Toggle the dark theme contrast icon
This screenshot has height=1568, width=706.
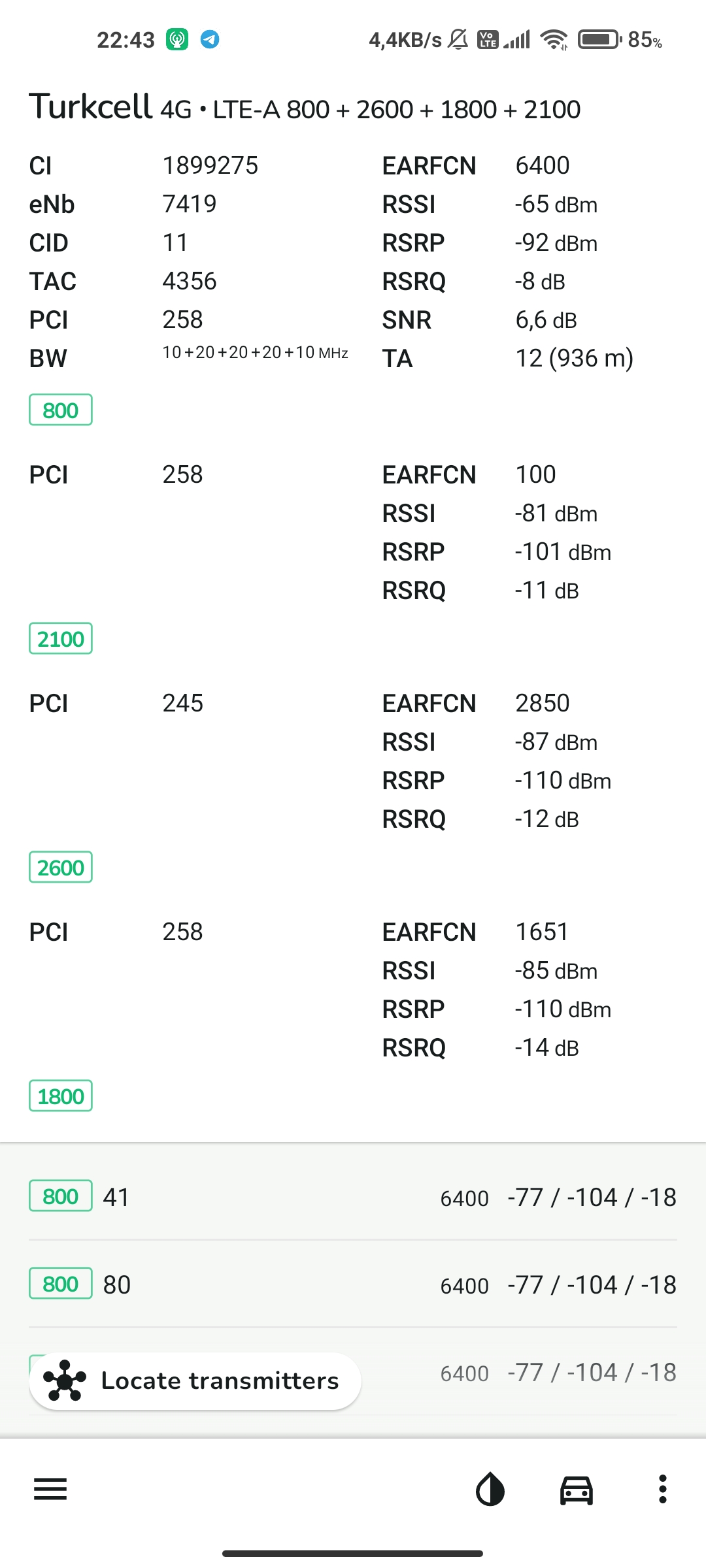pos(490,1490)
